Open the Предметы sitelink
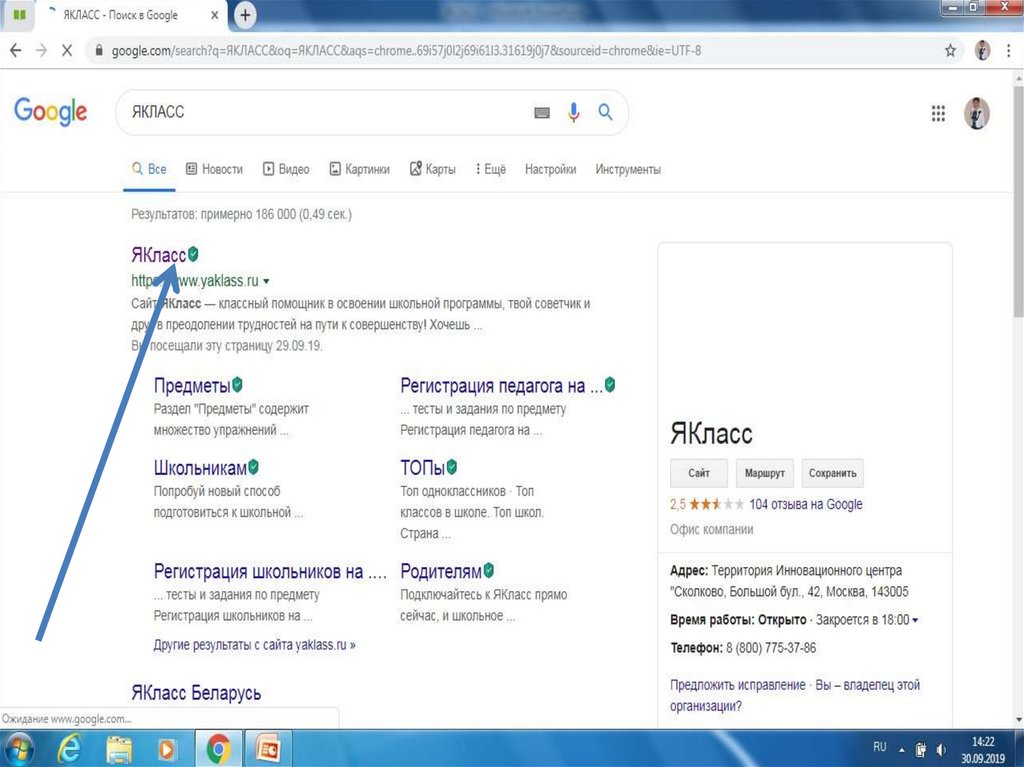The image size is (1024, 767). pos(192,385)
